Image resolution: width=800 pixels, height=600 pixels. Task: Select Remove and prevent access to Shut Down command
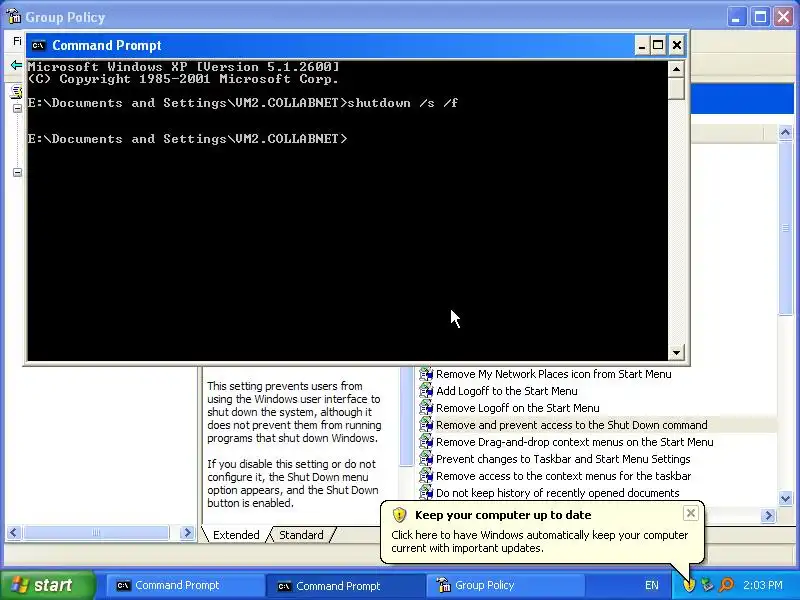571,424
